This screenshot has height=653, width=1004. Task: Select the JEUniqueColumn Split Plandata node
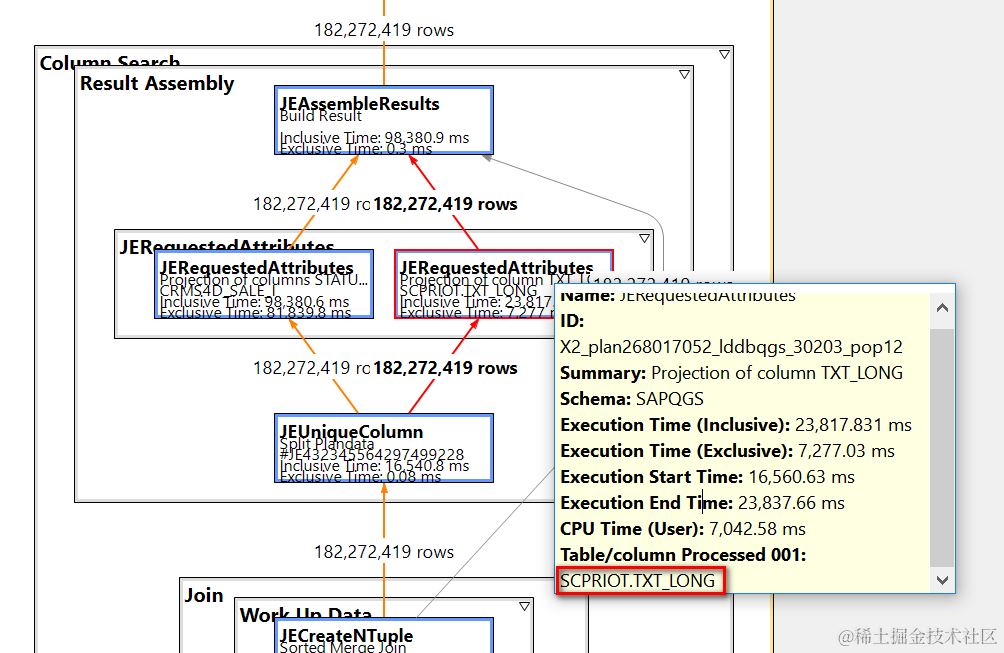[384, 448]
